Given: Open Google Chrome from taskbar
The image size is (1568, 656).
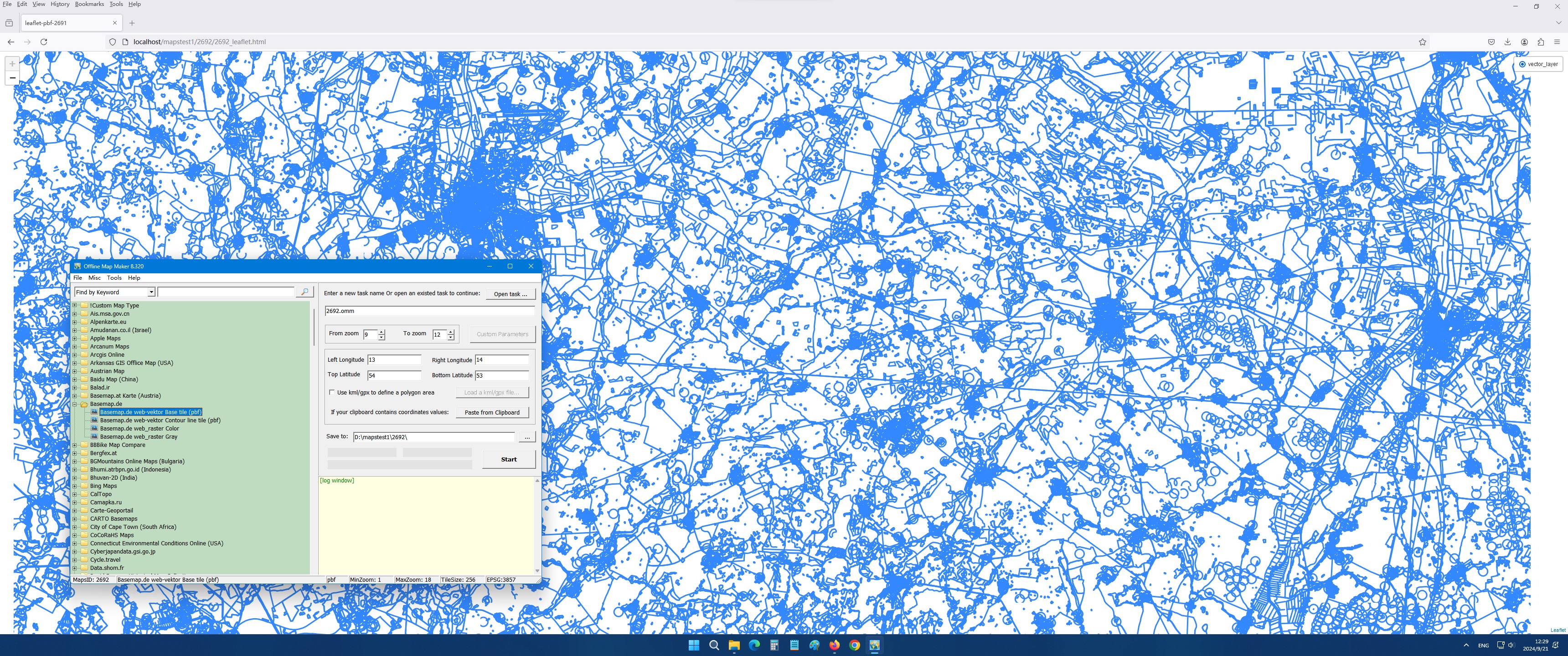Looking at the screenshot, I should 855,645.
